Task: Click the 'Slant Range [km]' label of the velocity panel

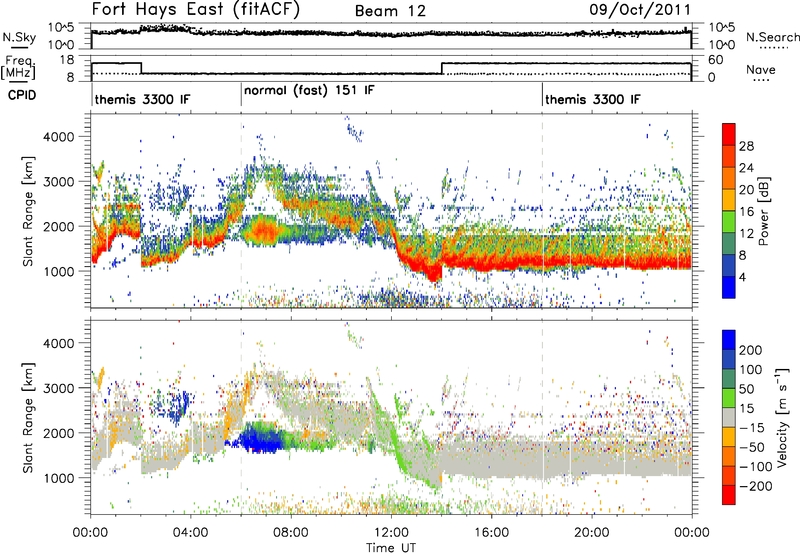Action: point(28,417)
